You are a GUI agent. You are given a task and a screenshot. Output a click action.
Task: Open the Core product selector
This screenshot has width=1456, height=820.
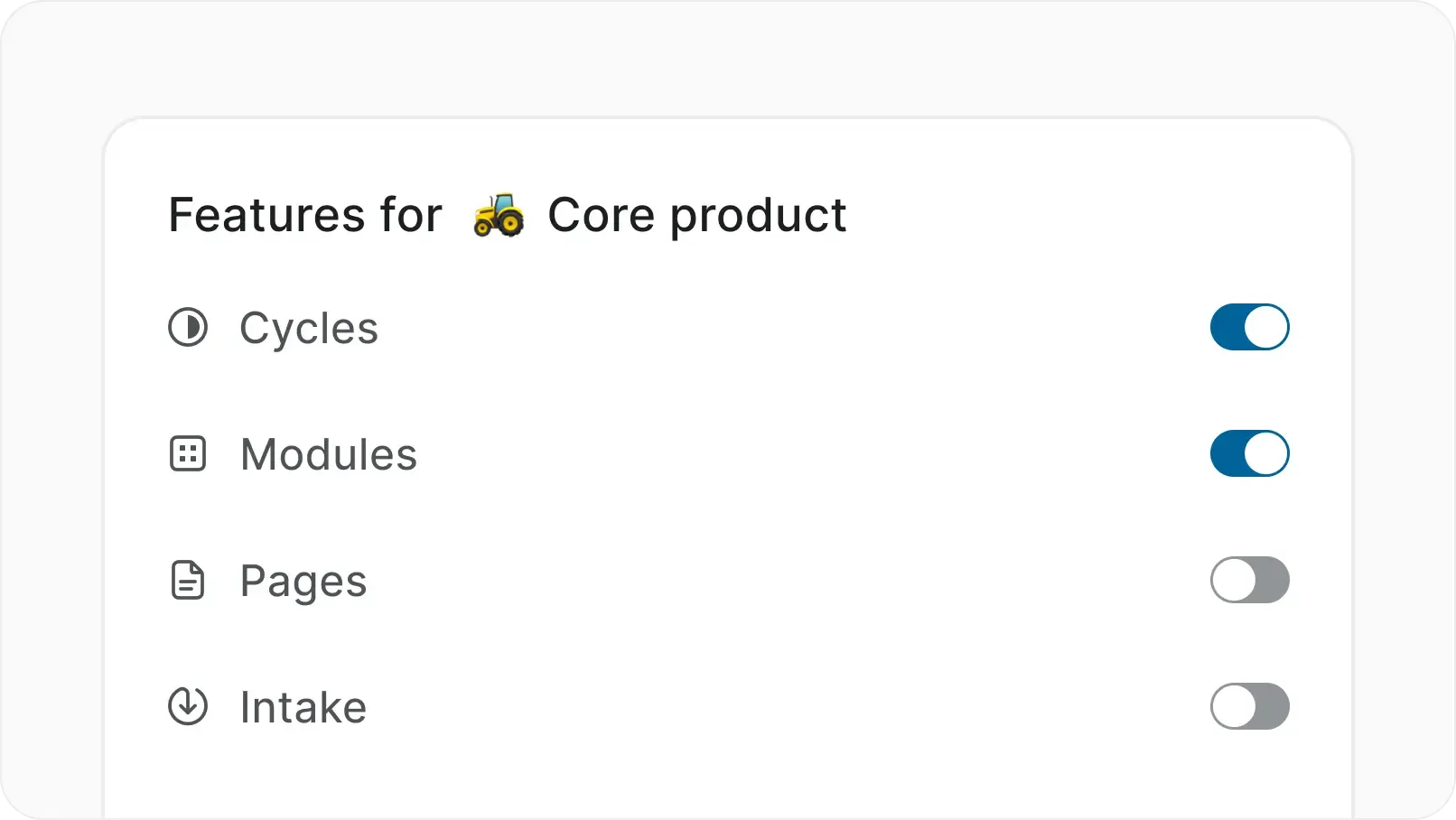coord(697,215)
